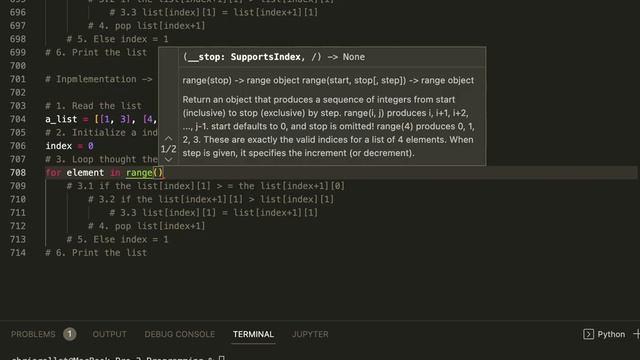Click comment '# 6. Print the list' line 699
The width and height of the screenshot is (640, 360).
(x=96, y=52)
